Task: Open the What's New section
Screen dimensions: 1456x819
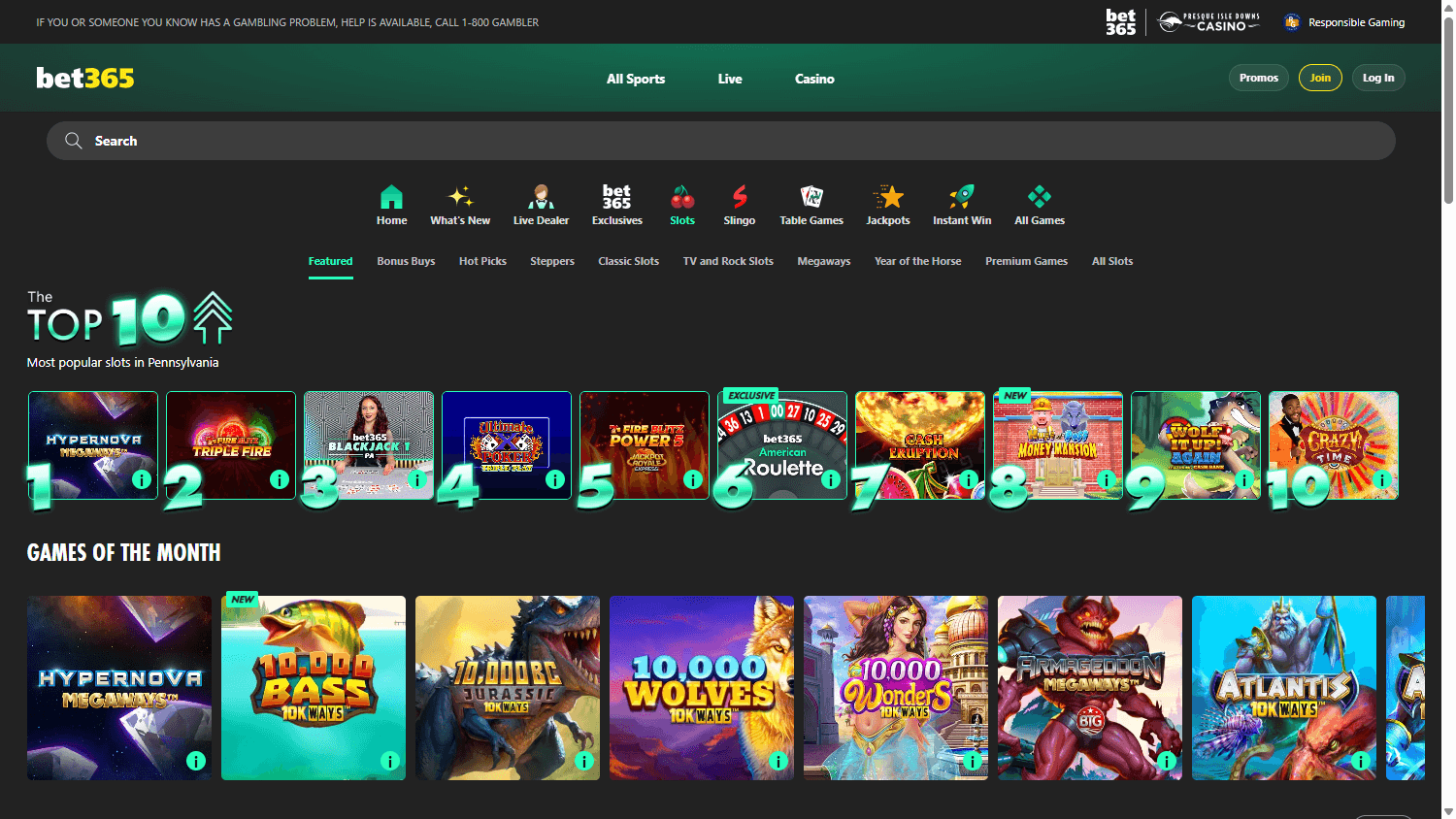Action: tap(460, 204)
